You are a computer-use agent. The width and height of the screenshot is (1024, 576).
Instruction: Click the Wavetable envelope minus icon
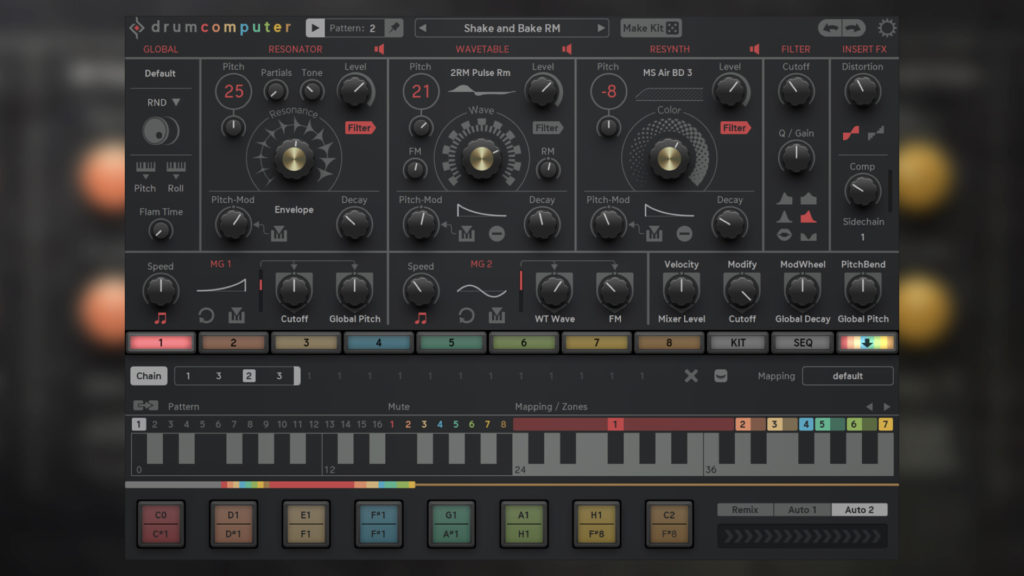(x=497, y=233)
